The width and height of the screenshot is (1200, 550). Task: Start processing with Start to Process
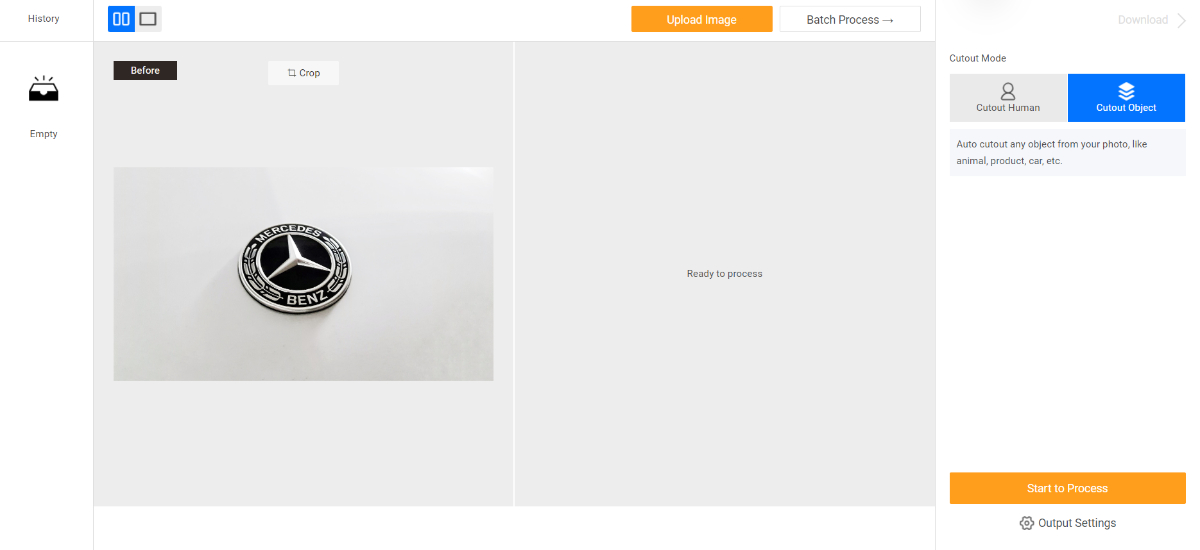pos(1067,488)
